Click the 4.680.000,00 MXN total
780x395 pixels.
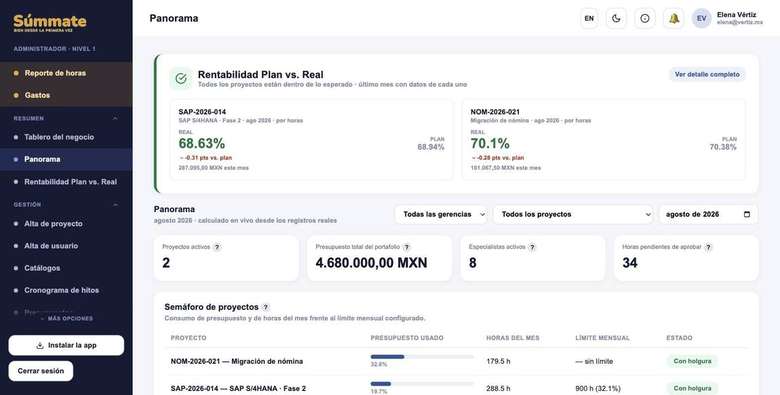coord(371,263)
